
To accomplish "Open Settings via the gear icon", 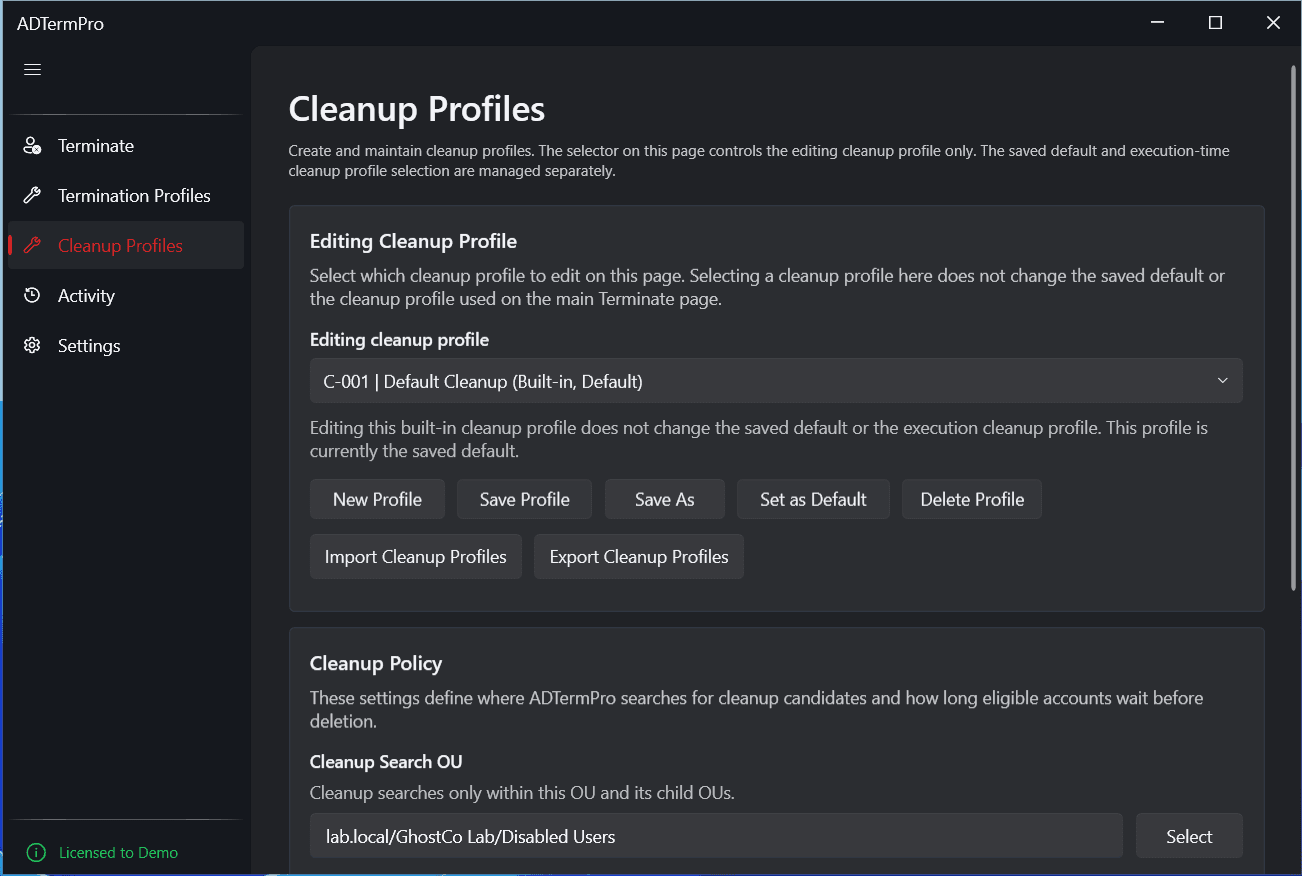I will click(x=31, y=345).
